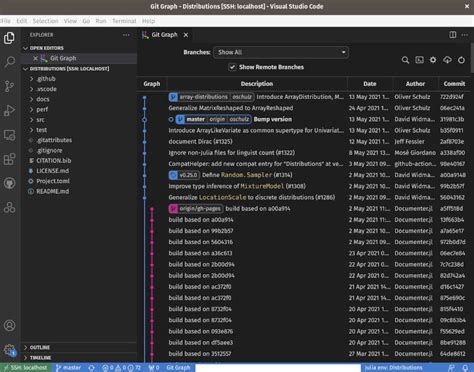Close Git Graph in Open Editors list

coord(35,58)
